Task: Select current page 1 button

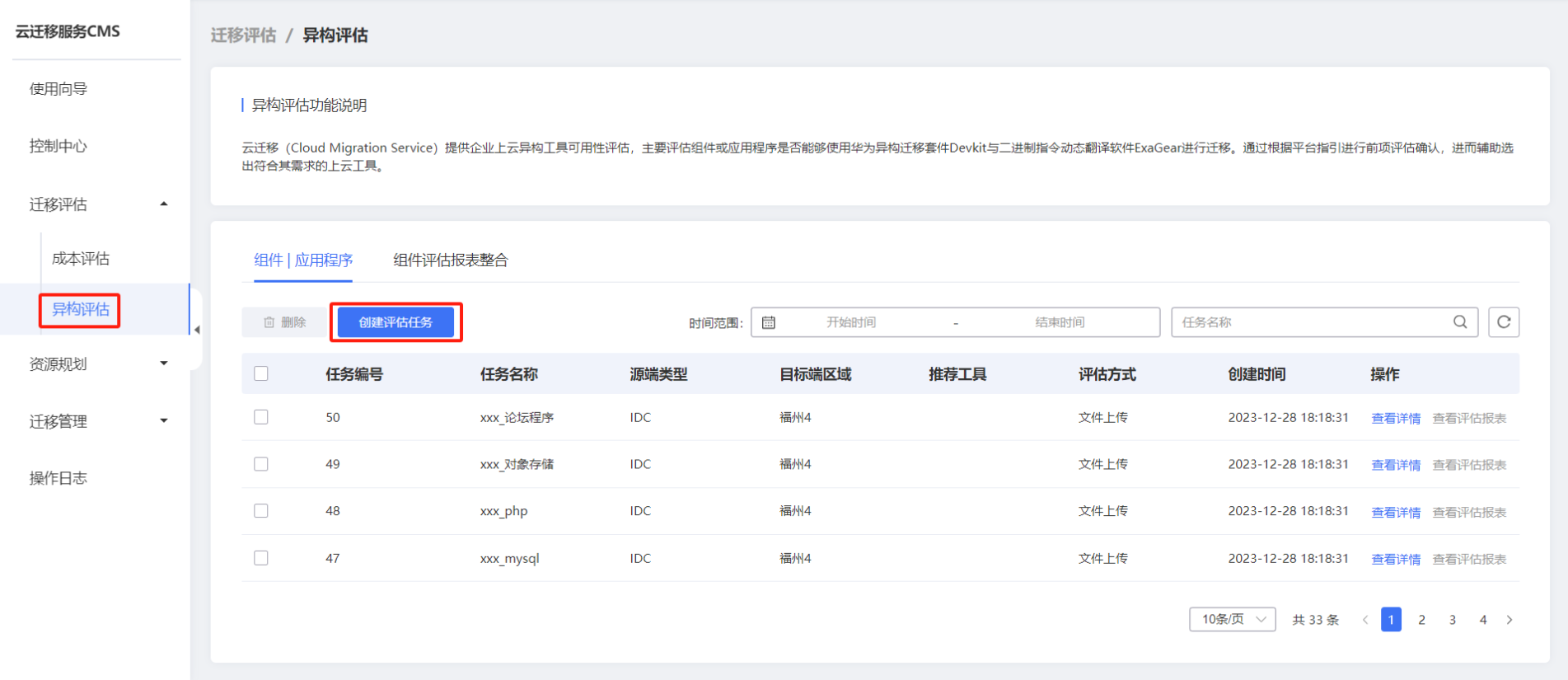Action: coord(1391,620)
